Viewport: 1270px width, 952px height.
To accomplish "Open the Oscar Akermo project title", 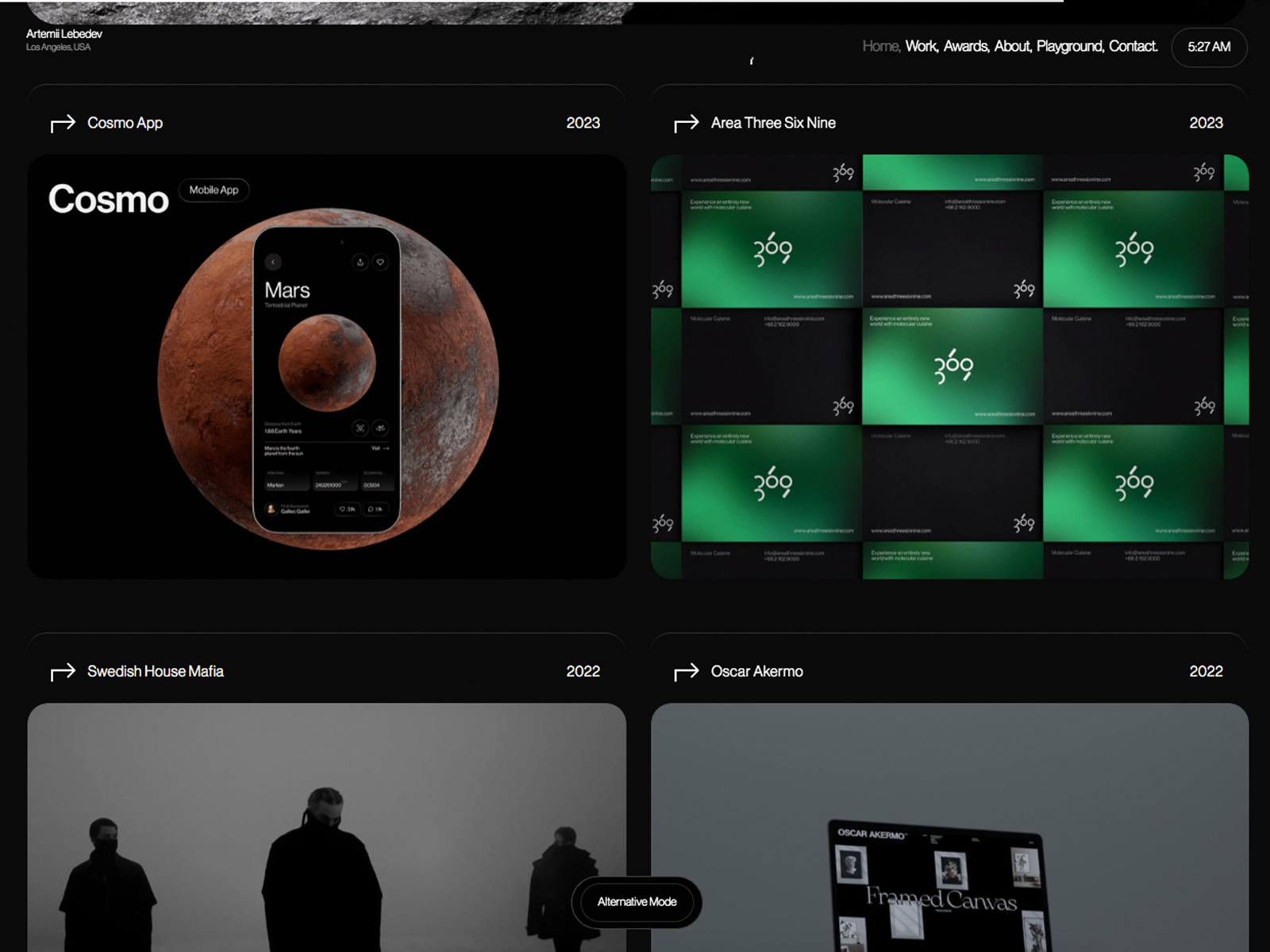I will [756, 672].
